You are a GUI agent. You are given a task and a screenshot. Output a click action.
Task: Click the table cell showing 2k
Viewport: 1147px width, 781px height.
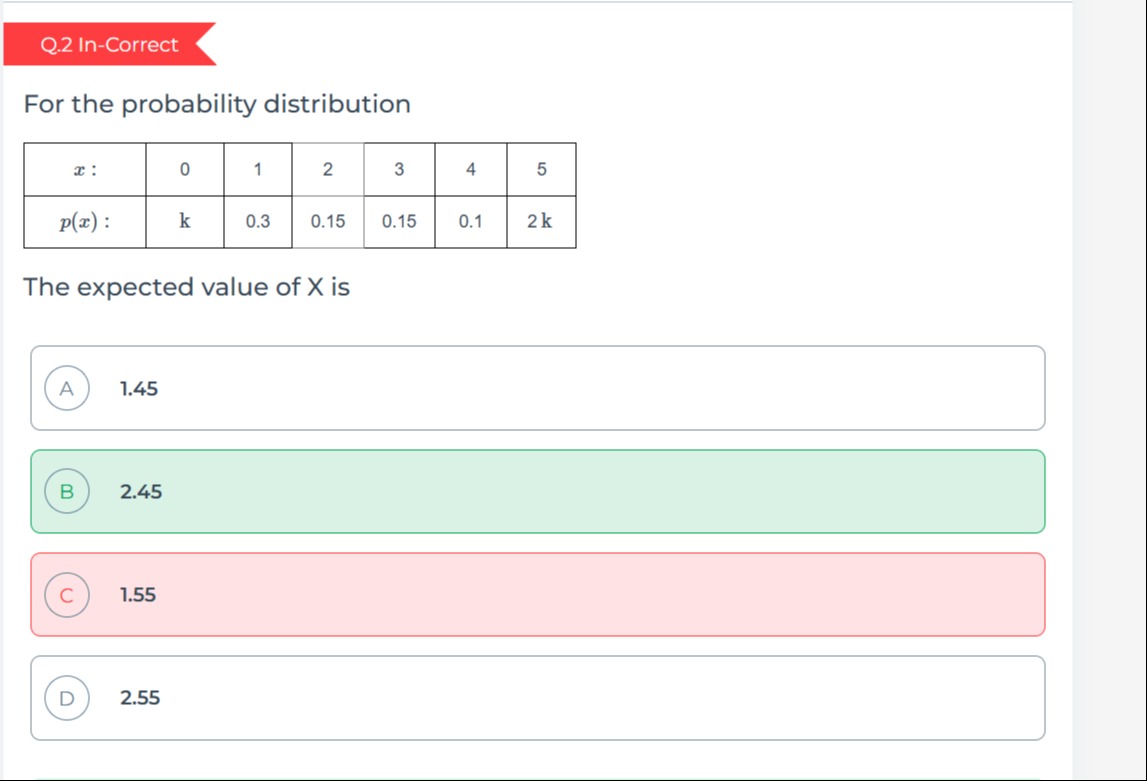pyautogui.click(x=541, y=222)
